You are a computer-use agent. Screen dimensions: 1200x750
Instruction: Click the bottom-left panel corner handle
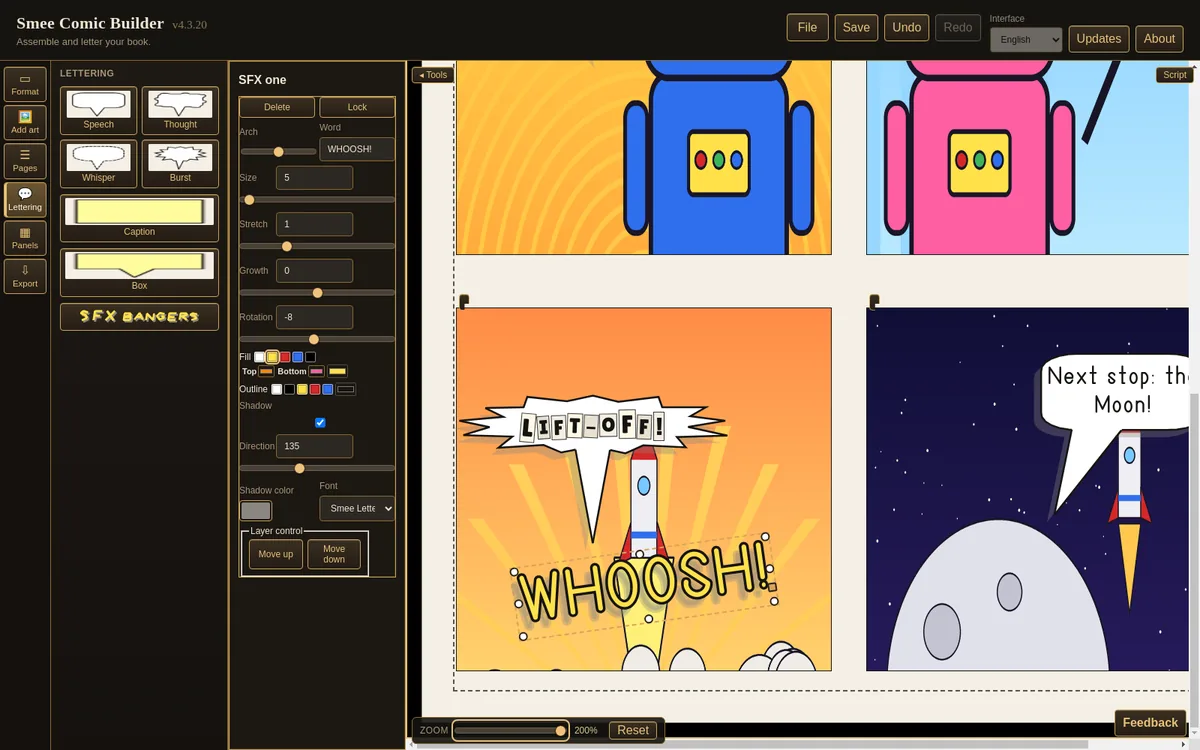pos(464,301)
